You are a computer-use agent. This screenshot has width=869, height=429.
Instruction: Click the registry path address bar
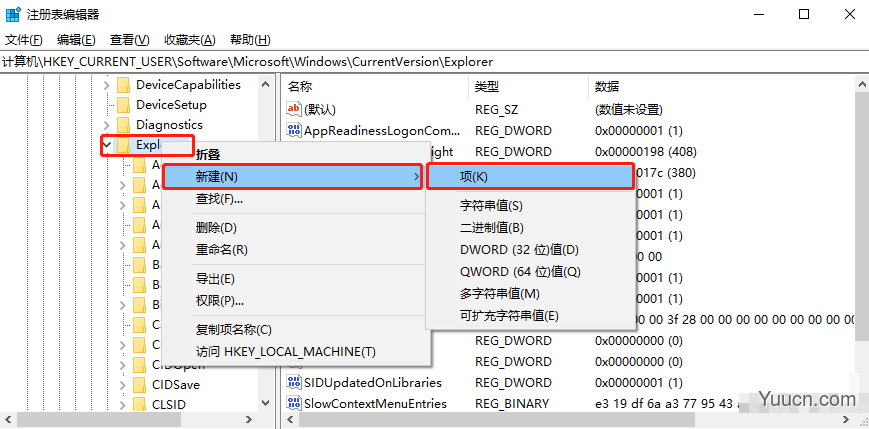[x=434, y=62]
